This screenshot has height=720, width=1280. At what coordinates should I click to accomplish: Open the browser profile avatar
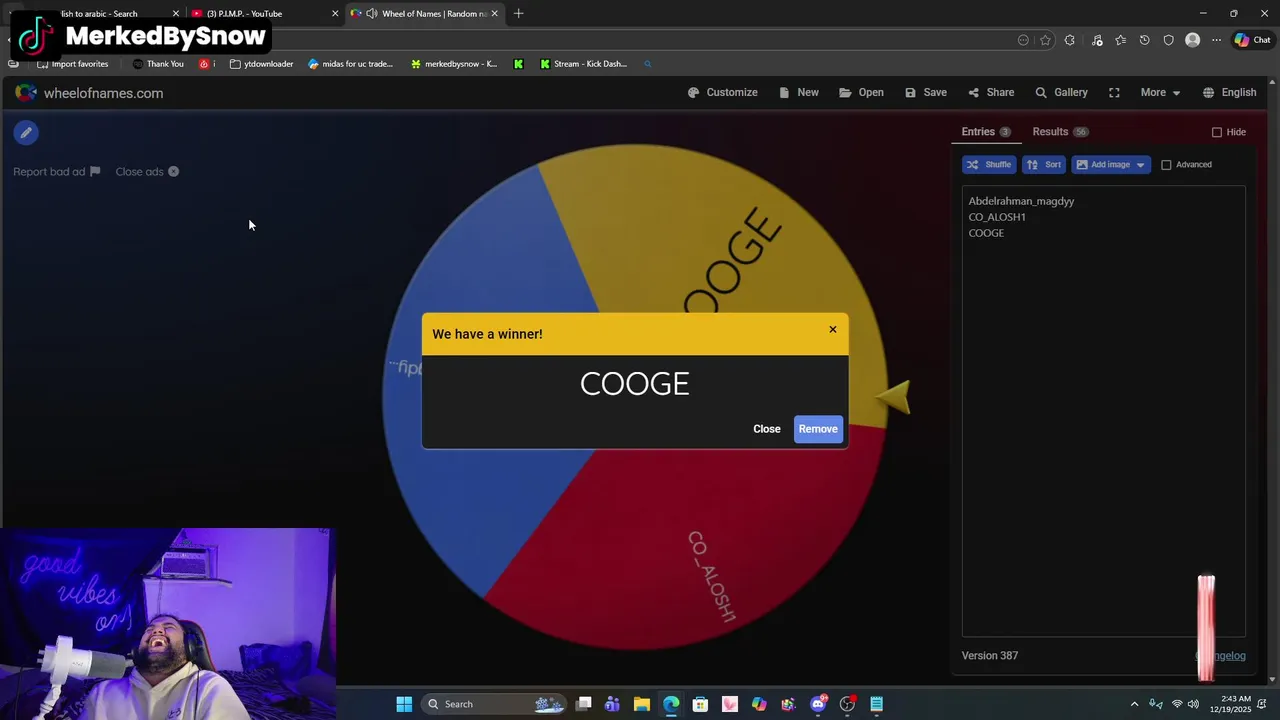tap(1192, 40)
